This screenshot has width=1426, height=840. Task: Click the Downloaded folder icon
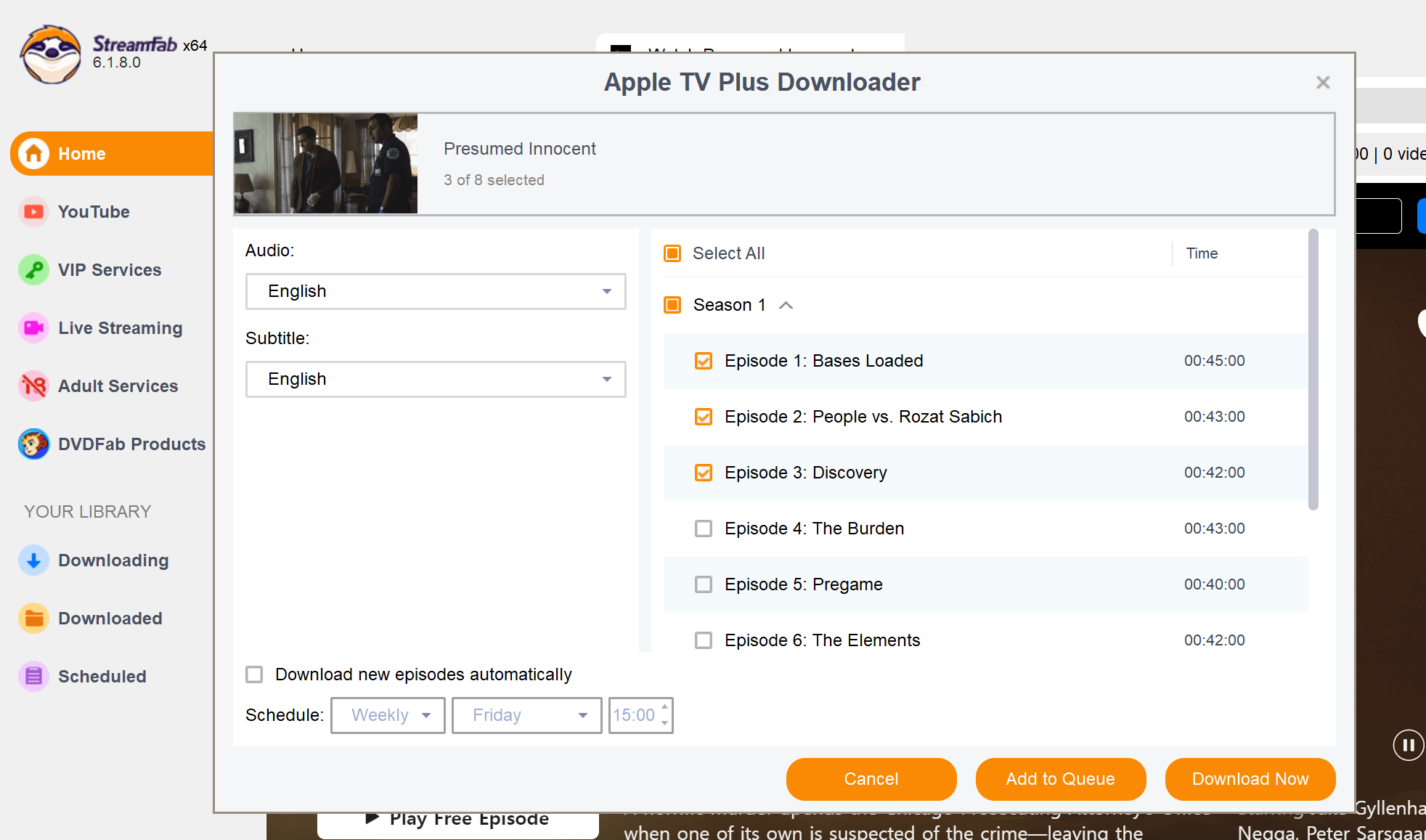click(33, 619)
